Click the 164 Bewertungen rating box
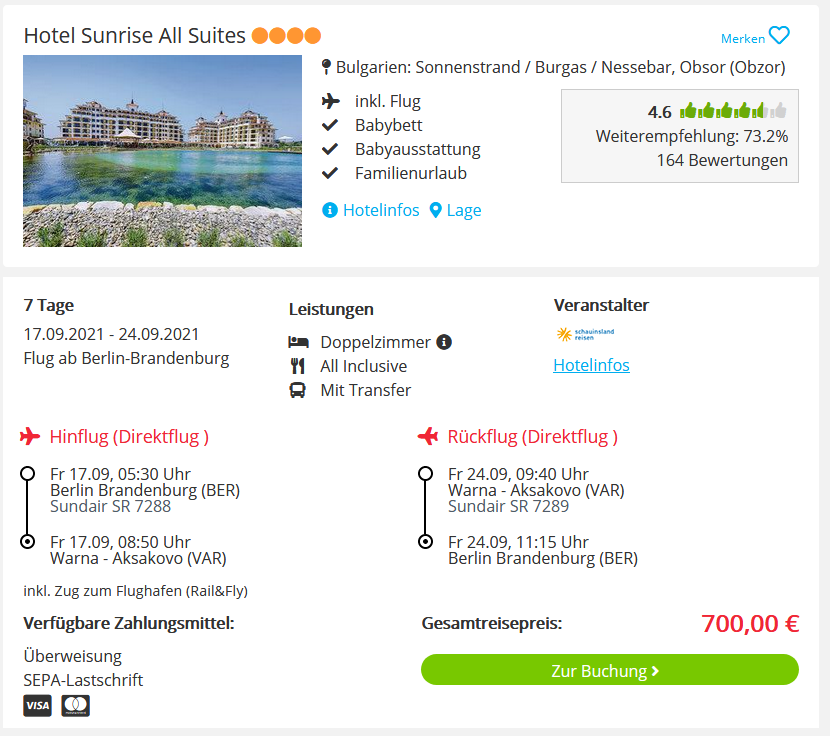The width and height of the screenshot is (830, 736). tap(680, 136)
